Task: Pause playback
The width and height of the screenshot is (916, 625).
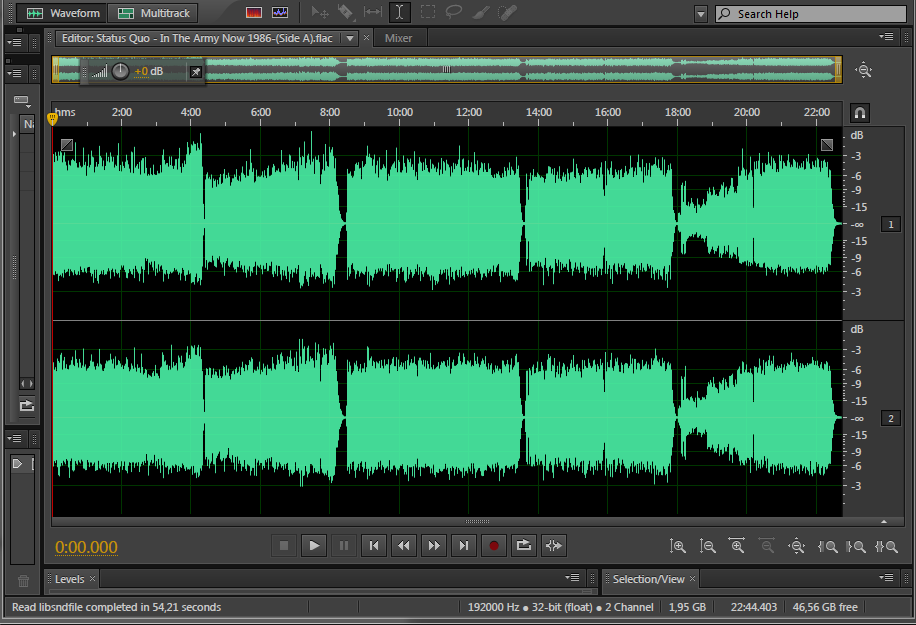Action: point(344,546)
